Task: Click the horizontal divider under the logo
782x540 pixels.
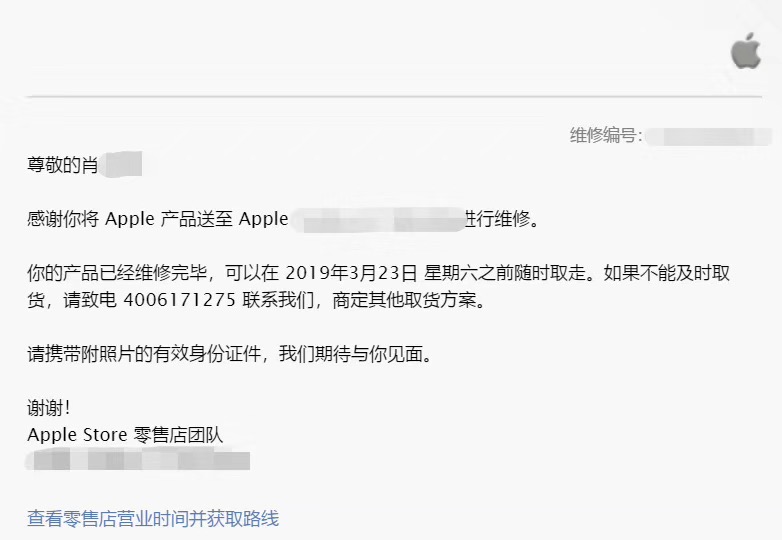Action: click(390, 96)
